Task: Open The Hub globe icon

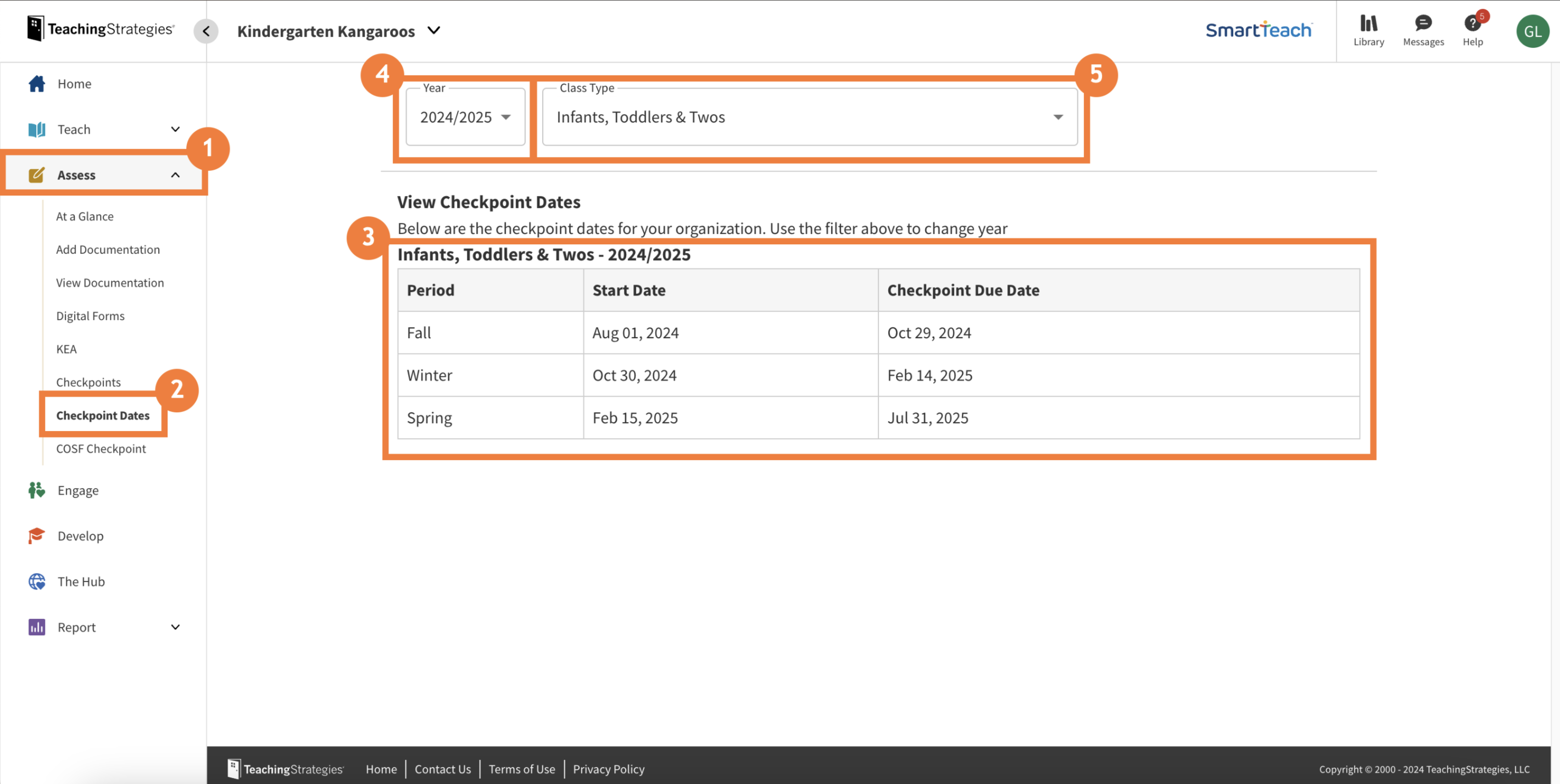Action: click(x=36, y=581)
